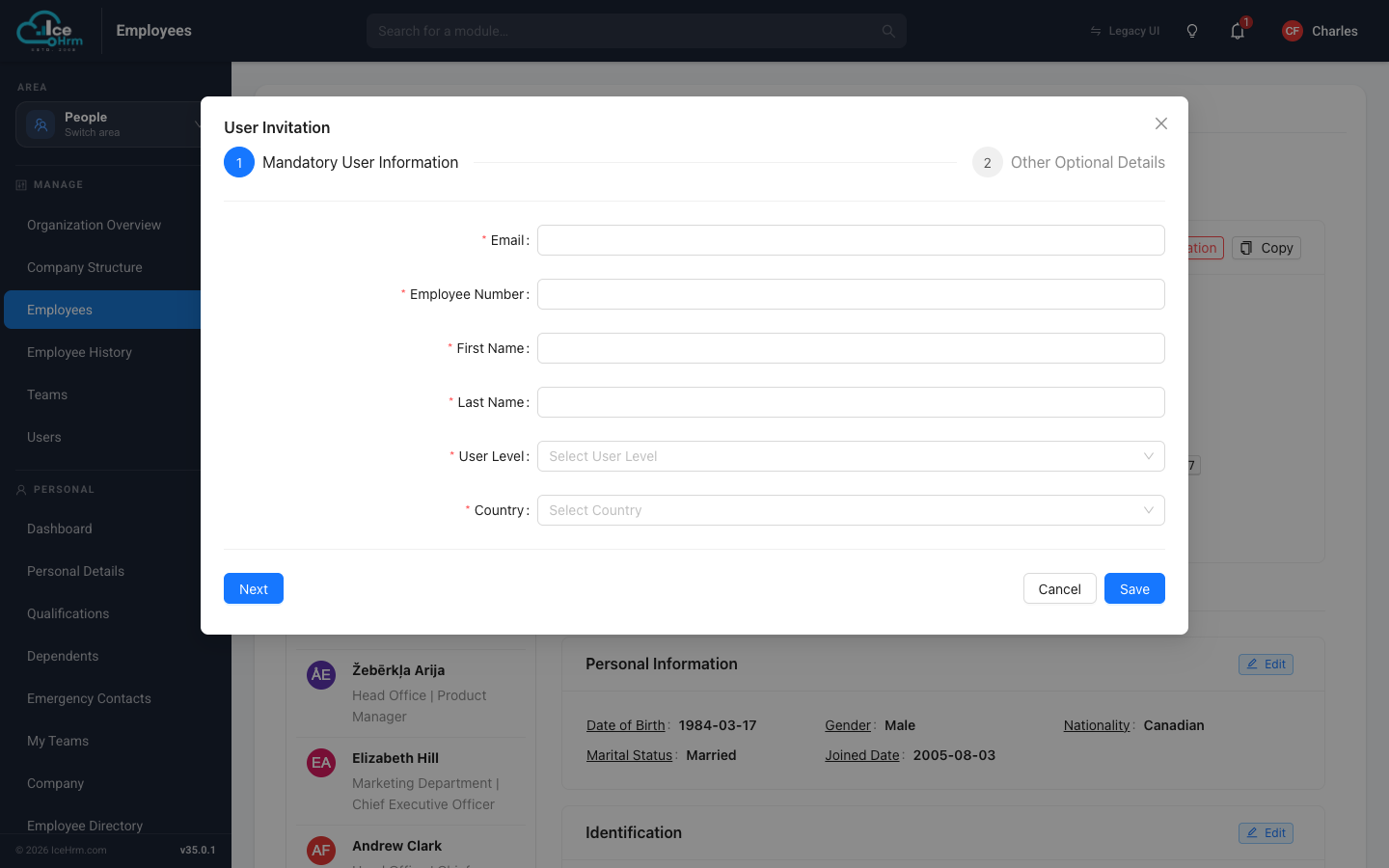1389x868 pixels.
Task: Click Žebērkļa Arija avatar
Action: pyautogui.click(x=321, y=674)
